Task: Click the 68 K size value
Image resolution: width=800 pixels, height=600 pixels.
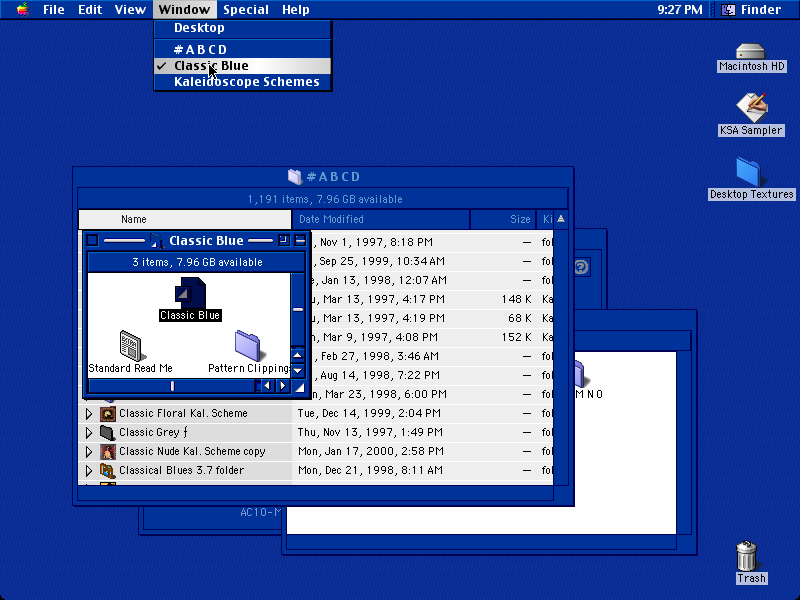Action: click(520, 318)
